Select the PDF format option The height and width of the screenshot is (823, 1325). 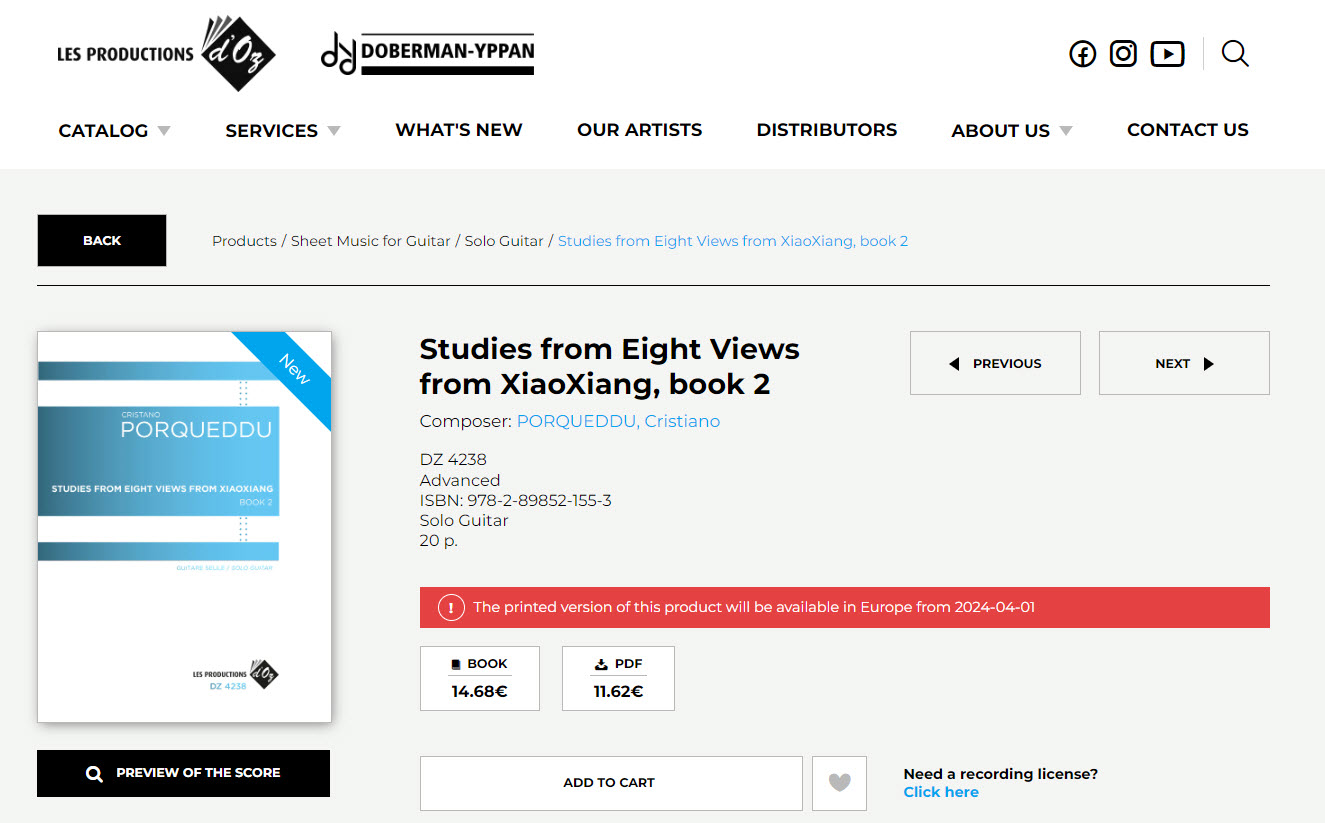tap(618, 678)
